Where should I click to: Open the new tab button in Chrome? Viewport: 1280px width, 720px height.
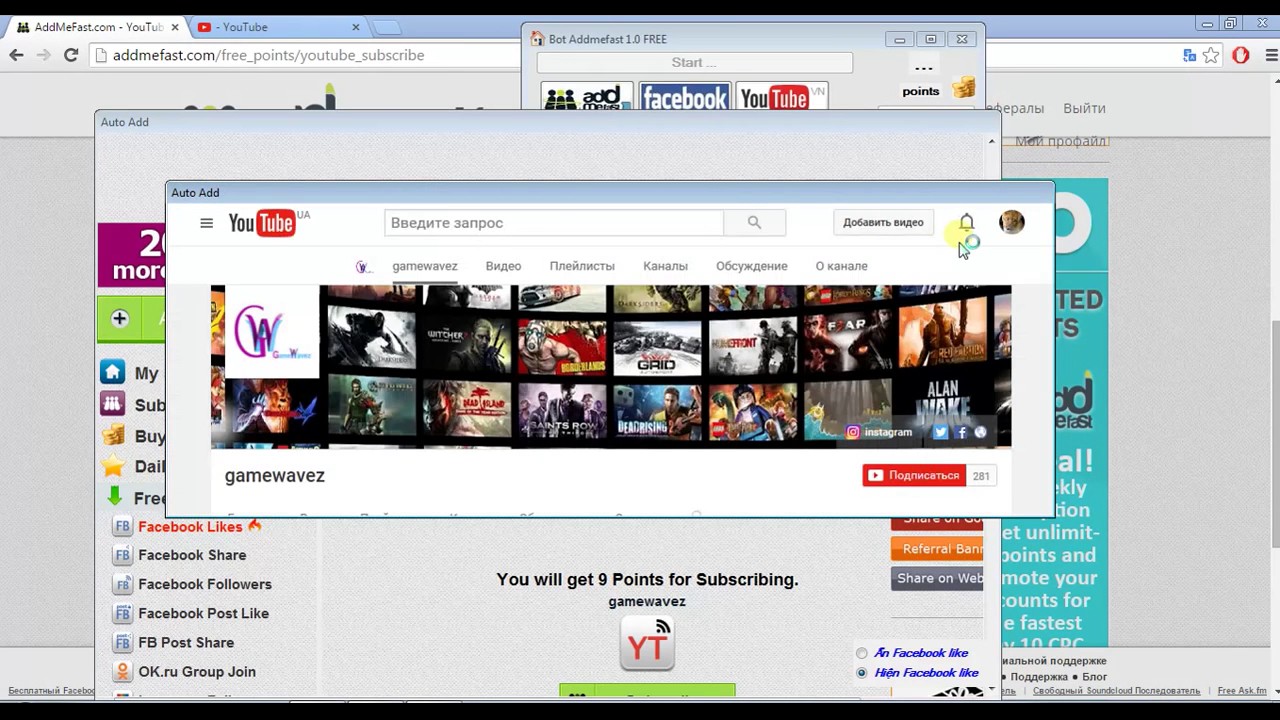coord(385,27)
